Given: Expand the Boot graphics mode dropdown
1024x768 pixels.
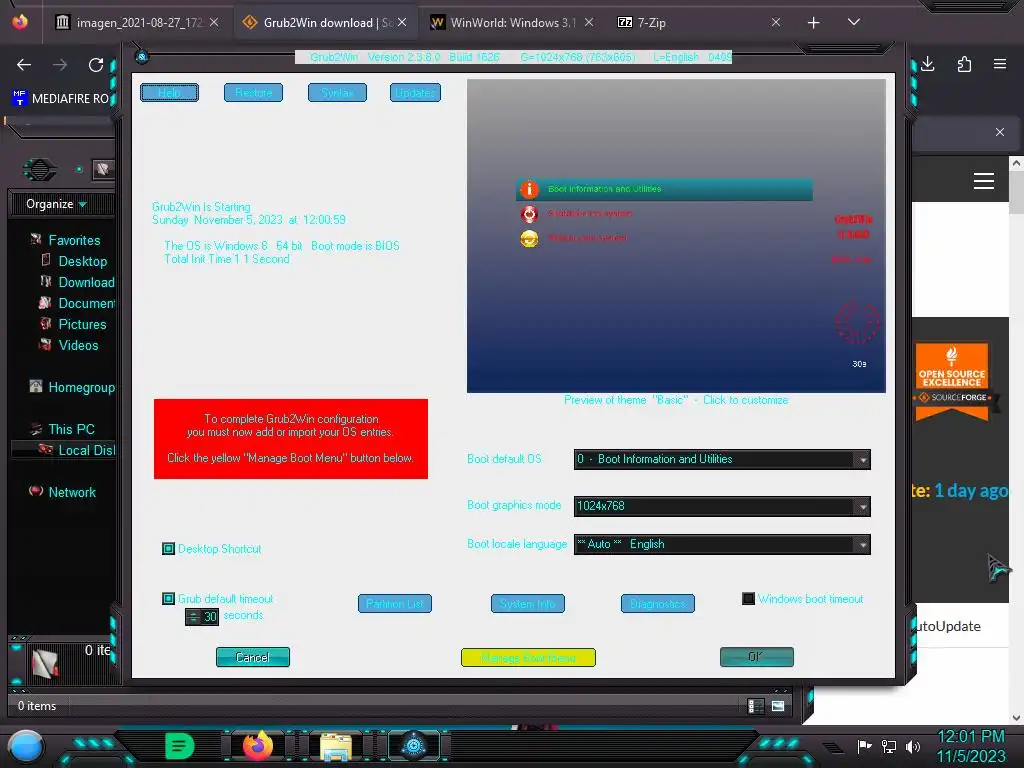Looking at the screenshot, I should pyautogui.click(x=863, y=507).
